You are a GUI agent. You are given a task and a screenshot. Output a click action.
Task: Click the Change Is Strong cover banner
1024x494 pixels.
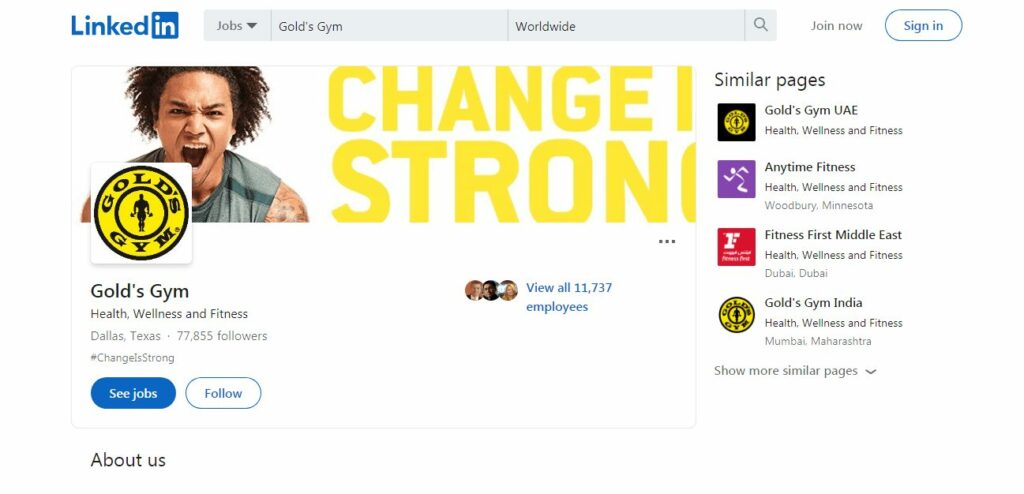tap(383, 144)
